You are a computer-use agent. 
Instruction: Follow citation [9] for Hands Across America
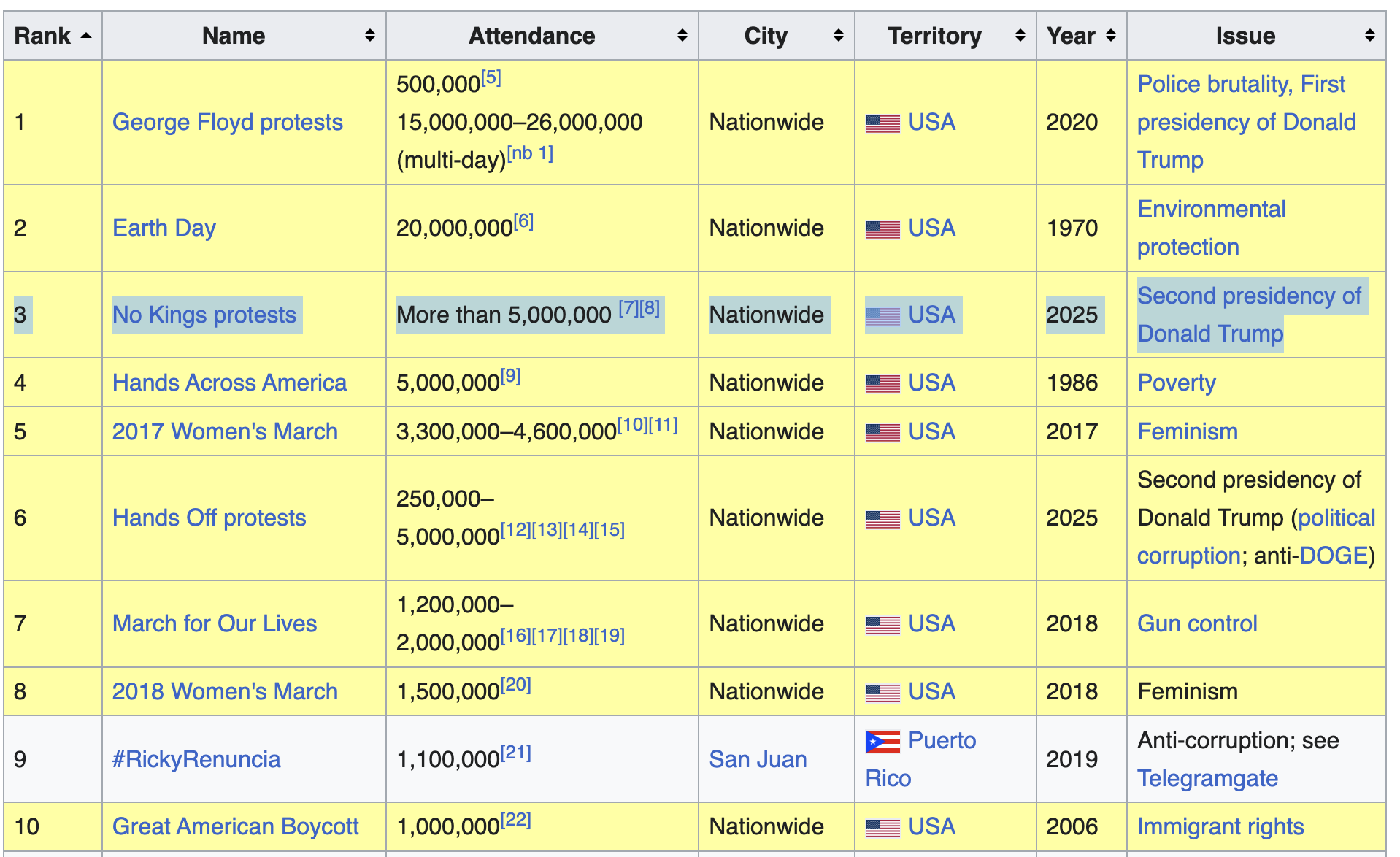510,376
